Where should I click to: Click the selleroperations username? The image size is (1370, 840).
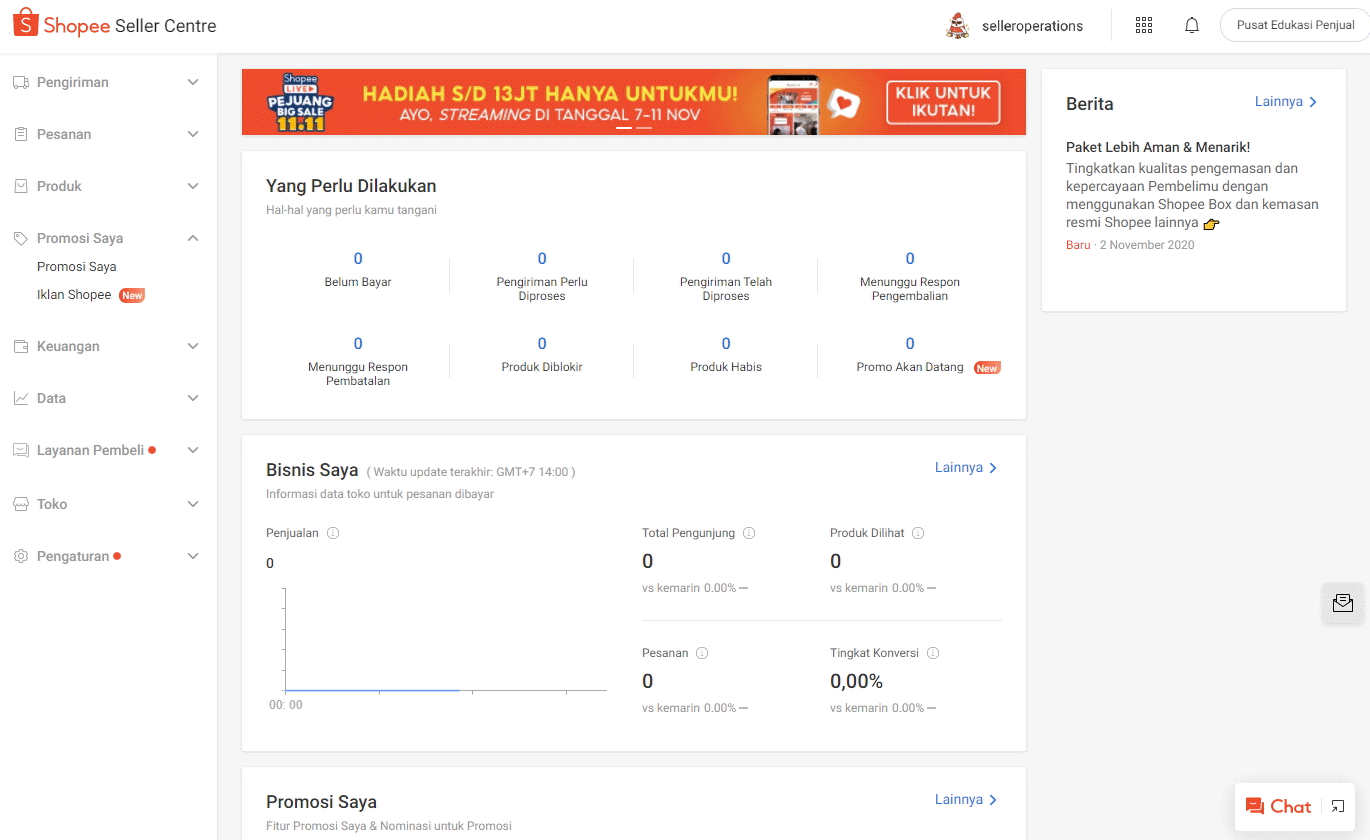[x=1032, y=26]
